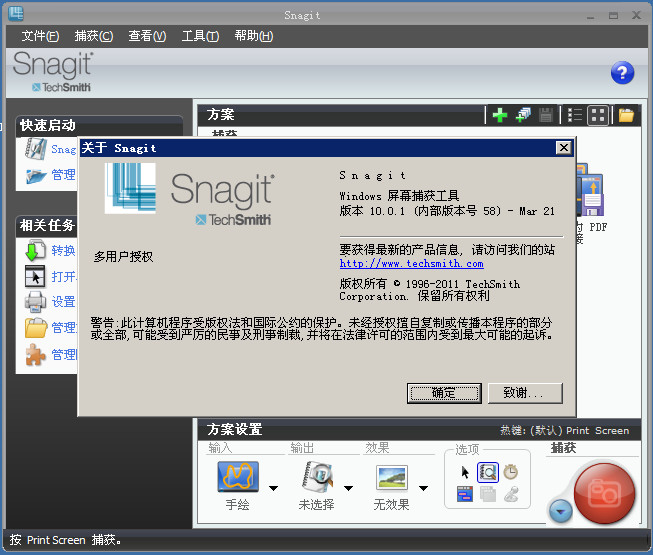Screen dimensions: 653x555
Task: Open the www.techsmith.com link
Action: [411, 264]
